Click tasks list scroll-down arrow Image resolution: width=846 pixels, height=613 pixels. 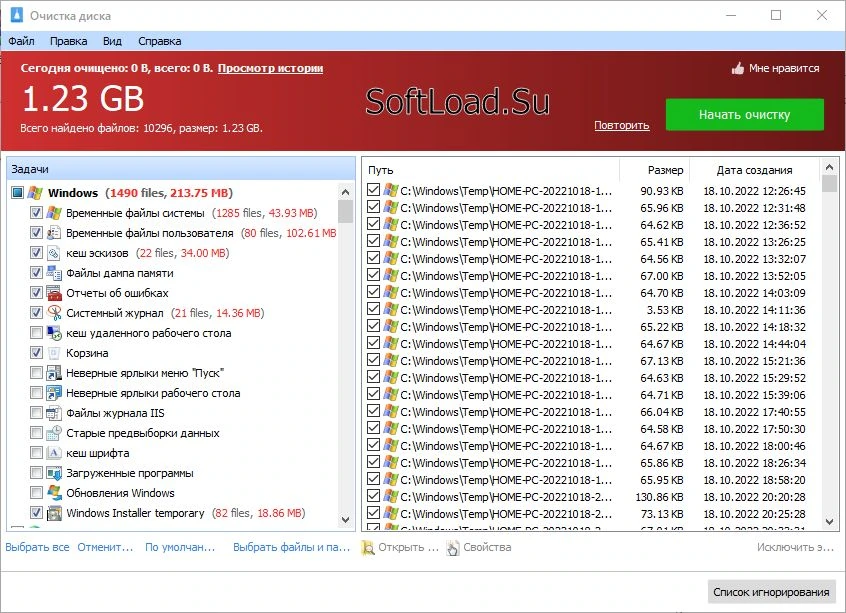click(x=346, y=520)
